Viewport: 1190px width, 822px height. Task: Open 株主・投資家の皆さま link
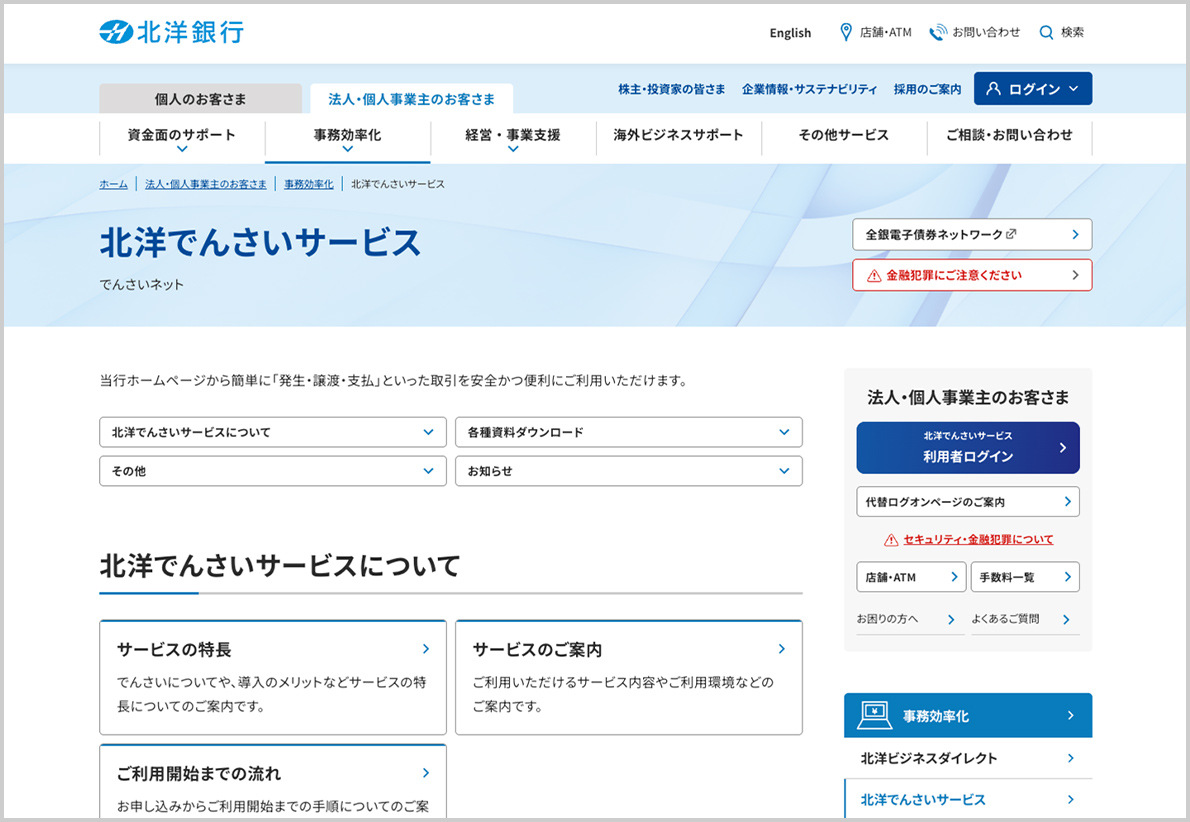672,89
